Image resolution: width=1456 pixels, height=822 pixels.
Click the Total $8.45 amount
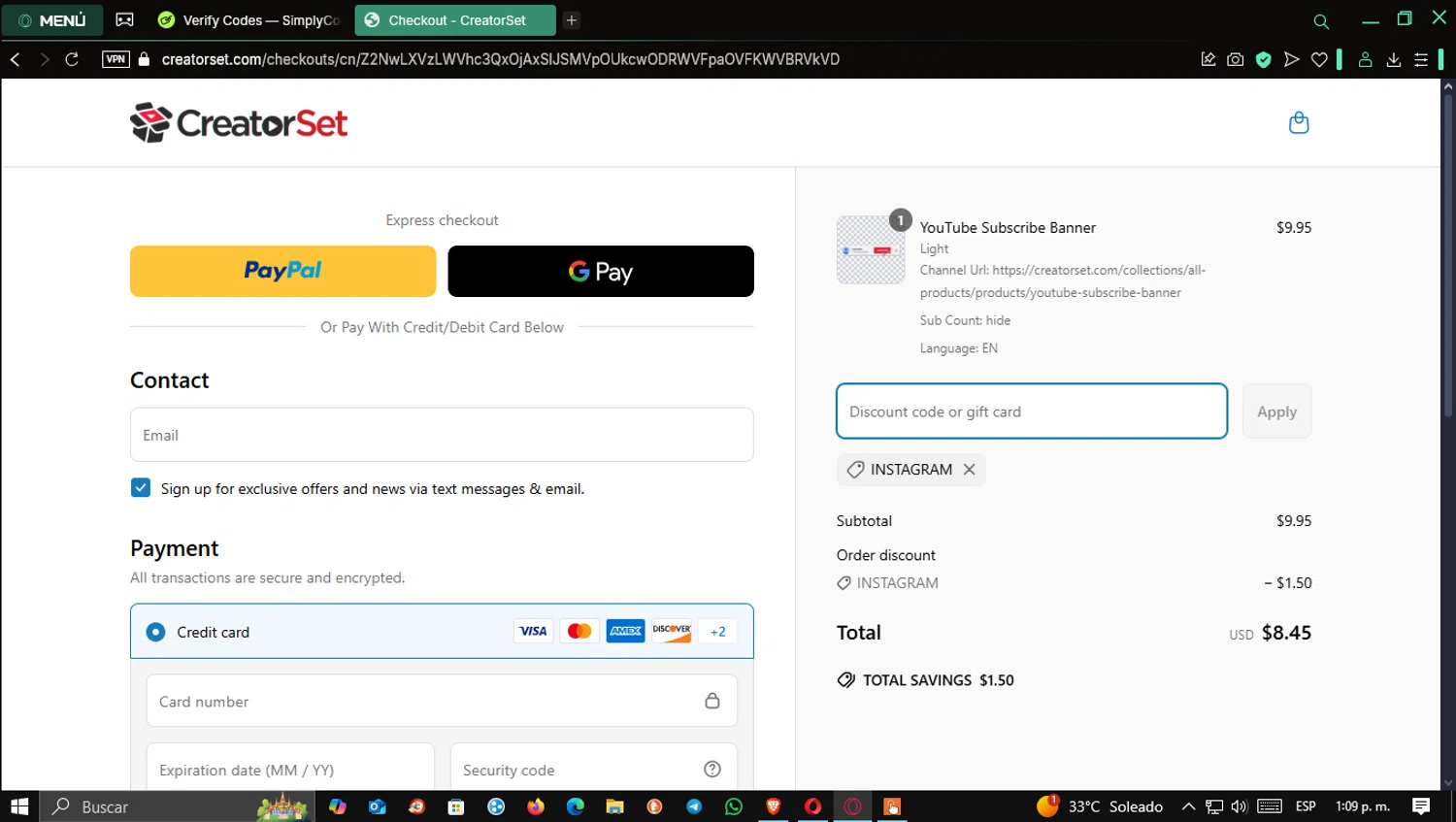click(x=1286, y=633)
